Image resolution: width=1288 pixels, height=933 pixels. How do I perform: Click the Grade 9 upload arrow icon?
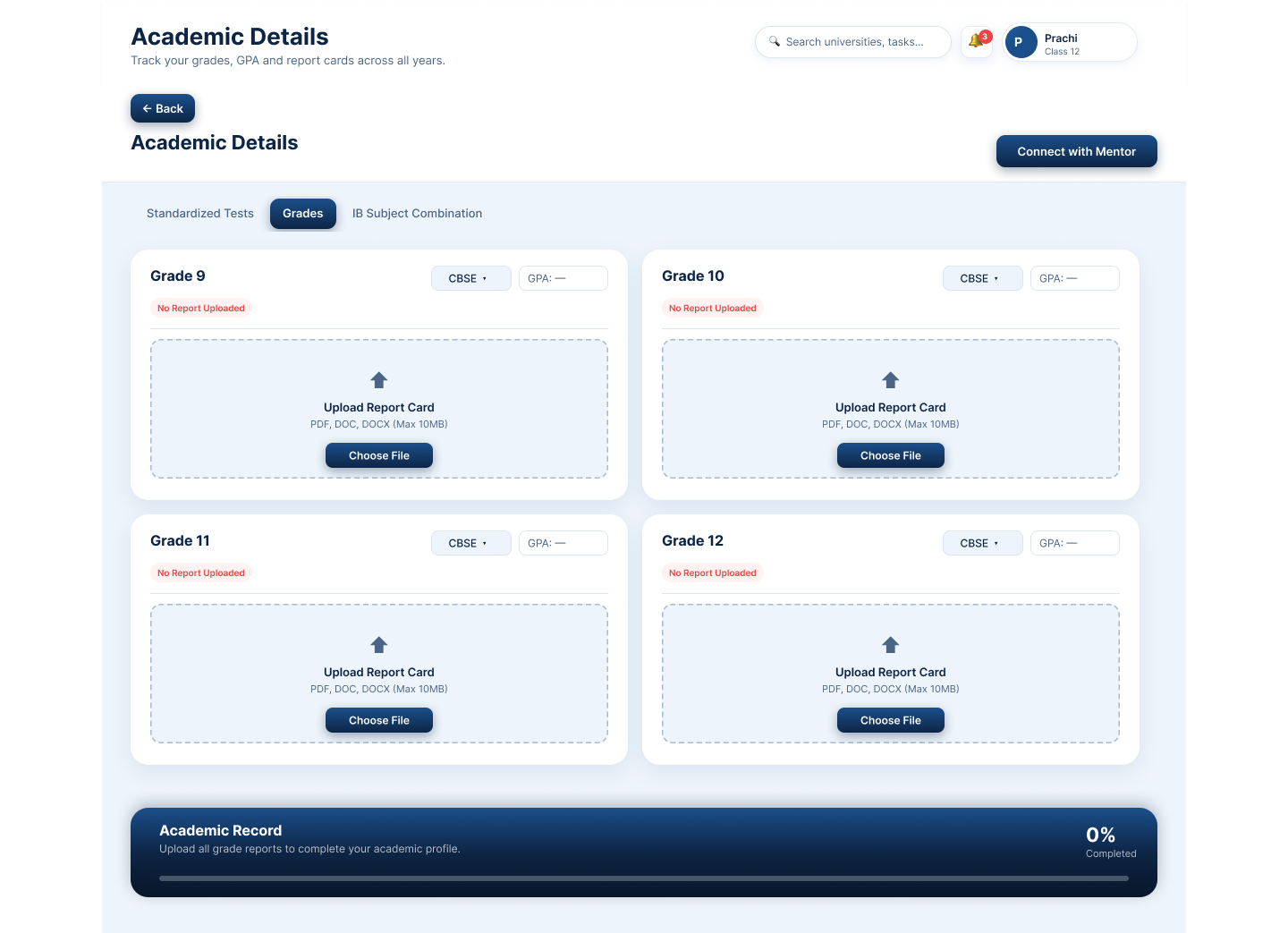pos(379,380)
